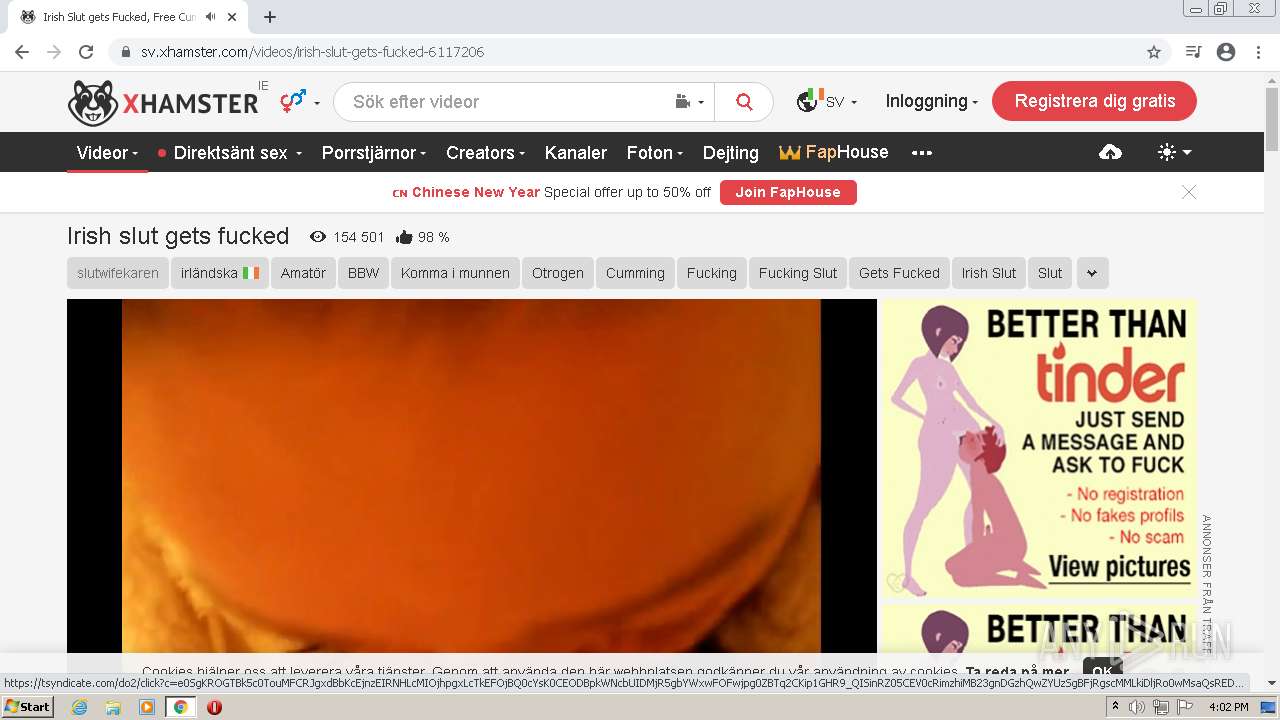Click the action center flag icon
This screenshot has width=1280, height=720.
click(x=1184, y=707)
